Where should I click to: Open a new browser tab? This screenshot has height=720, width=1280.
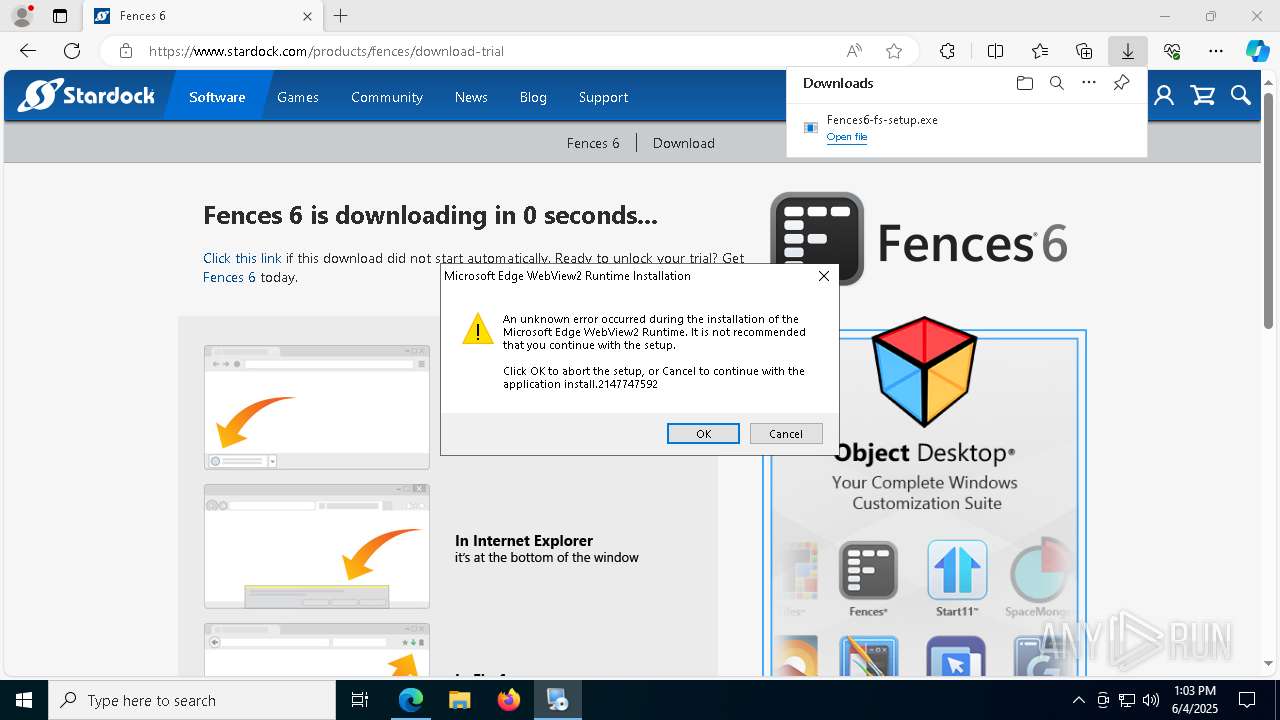click(341, 16)
